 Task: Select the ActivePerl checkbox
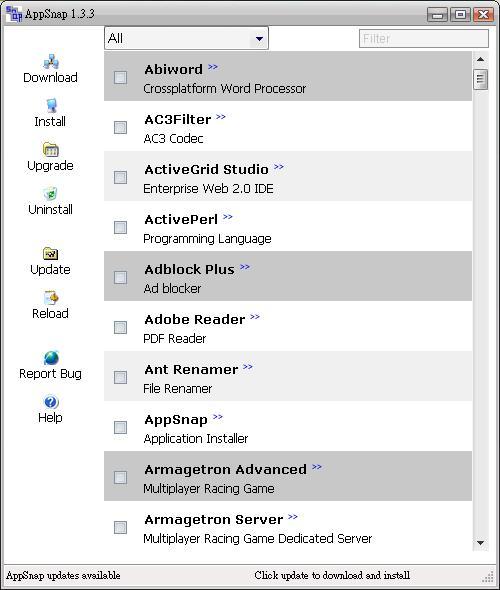[120, 227]
